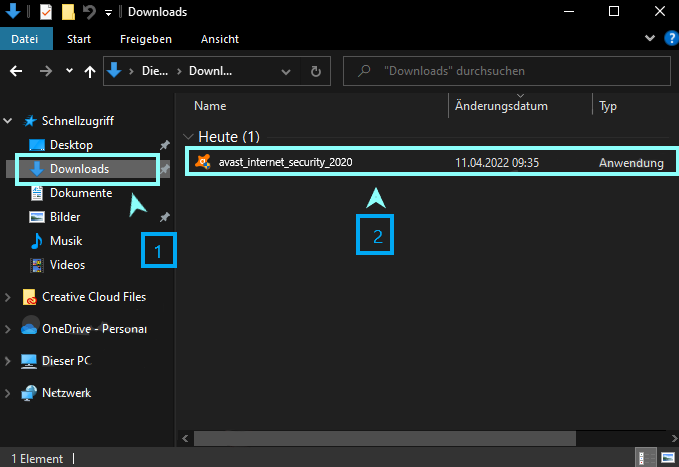Click the Dokumente page icon
The height and width of the screenshot is (467, 679).
pos(37,193)
